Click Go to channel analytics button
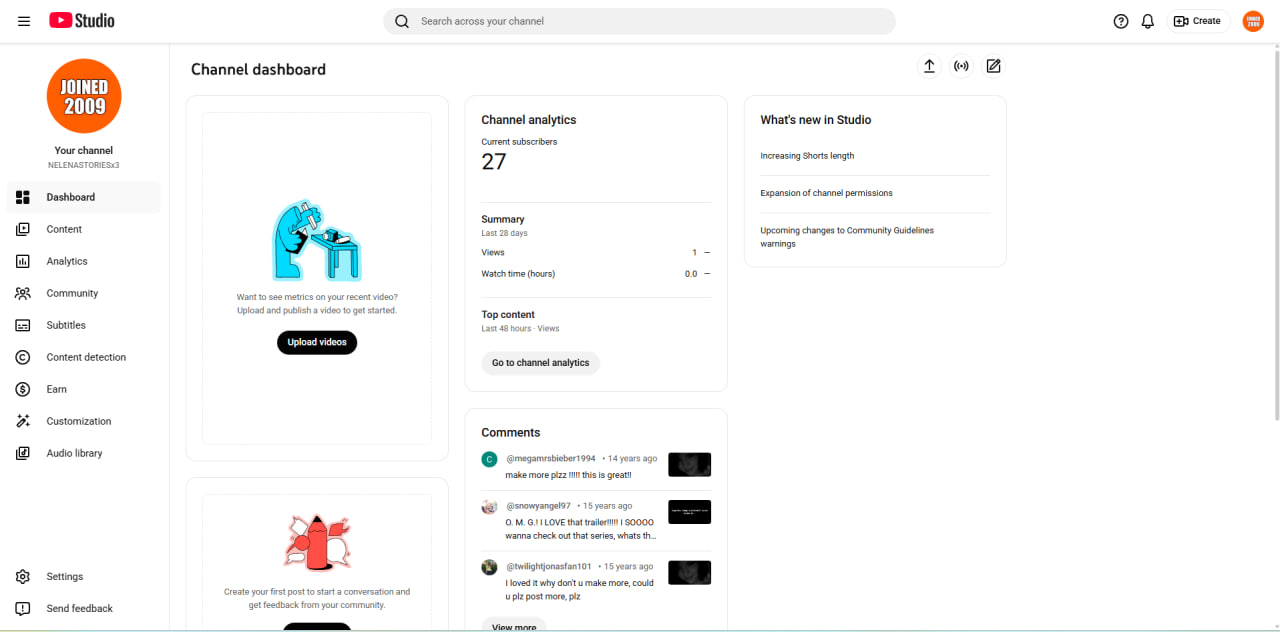This screenshot has width=1280, height=632. point(541,363)
